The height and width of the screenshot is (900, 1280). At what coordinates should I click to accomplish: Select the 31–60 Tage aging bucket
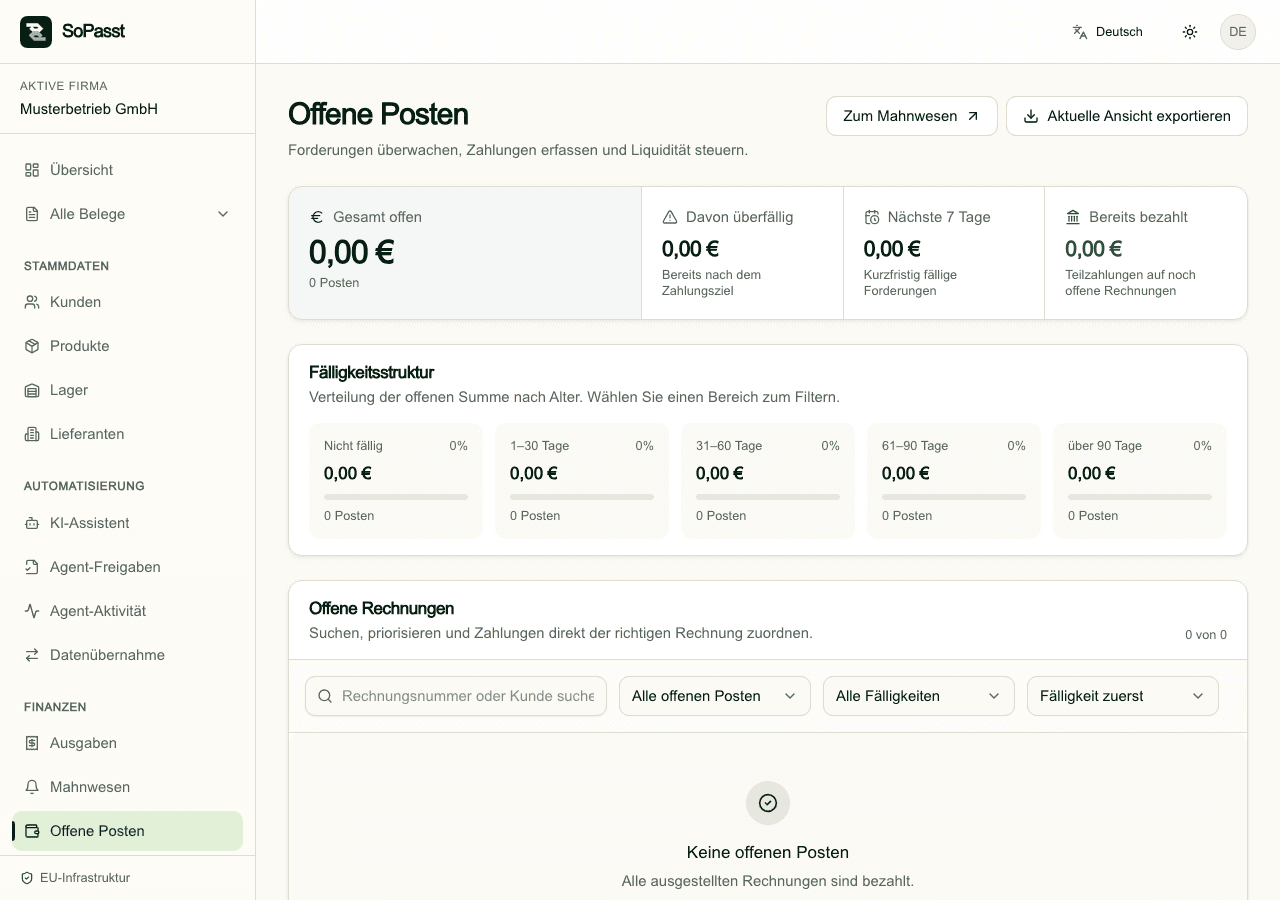768,481
